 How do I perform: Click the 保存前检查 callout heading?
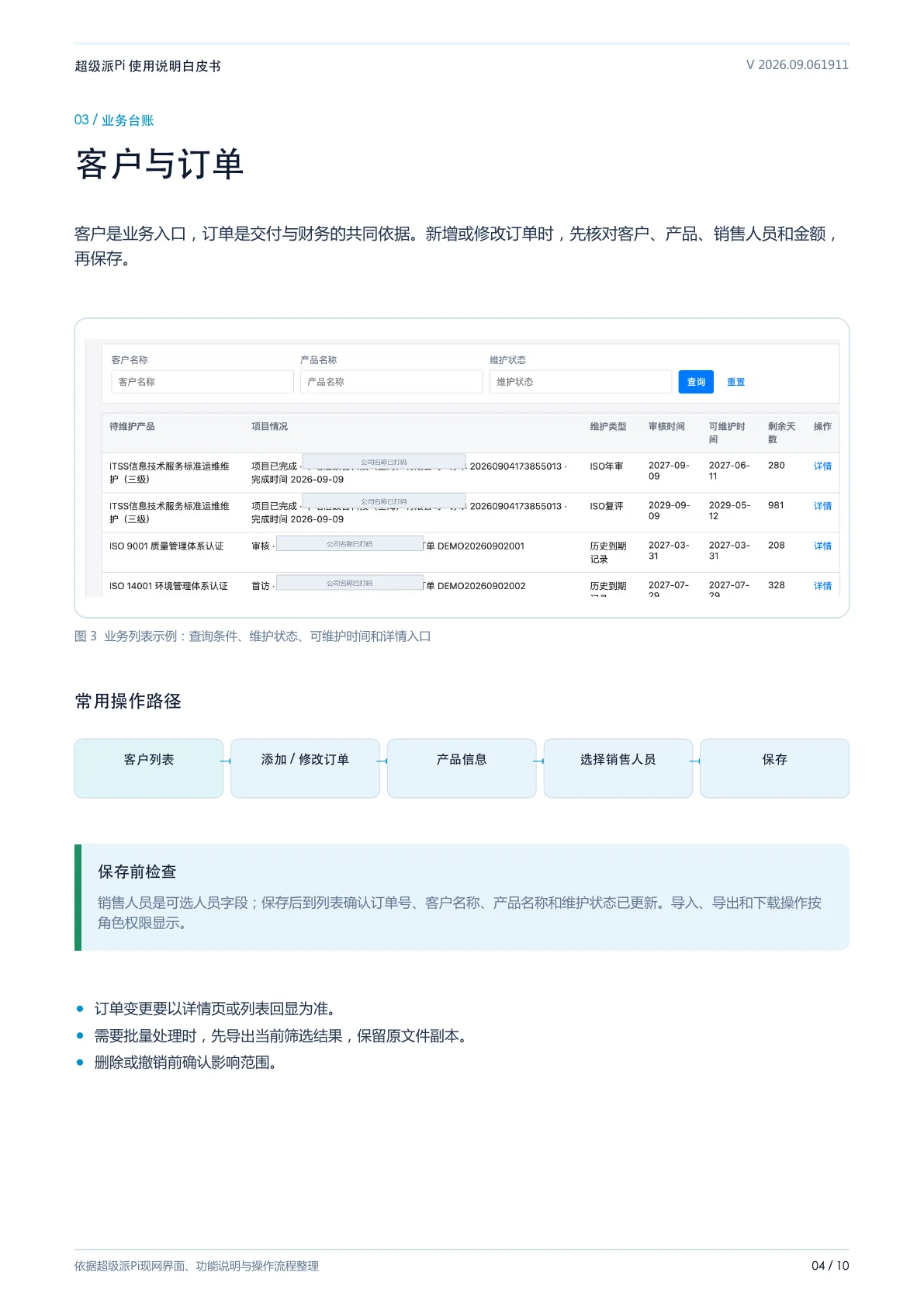pyautogui.click(x=137, y=872)
